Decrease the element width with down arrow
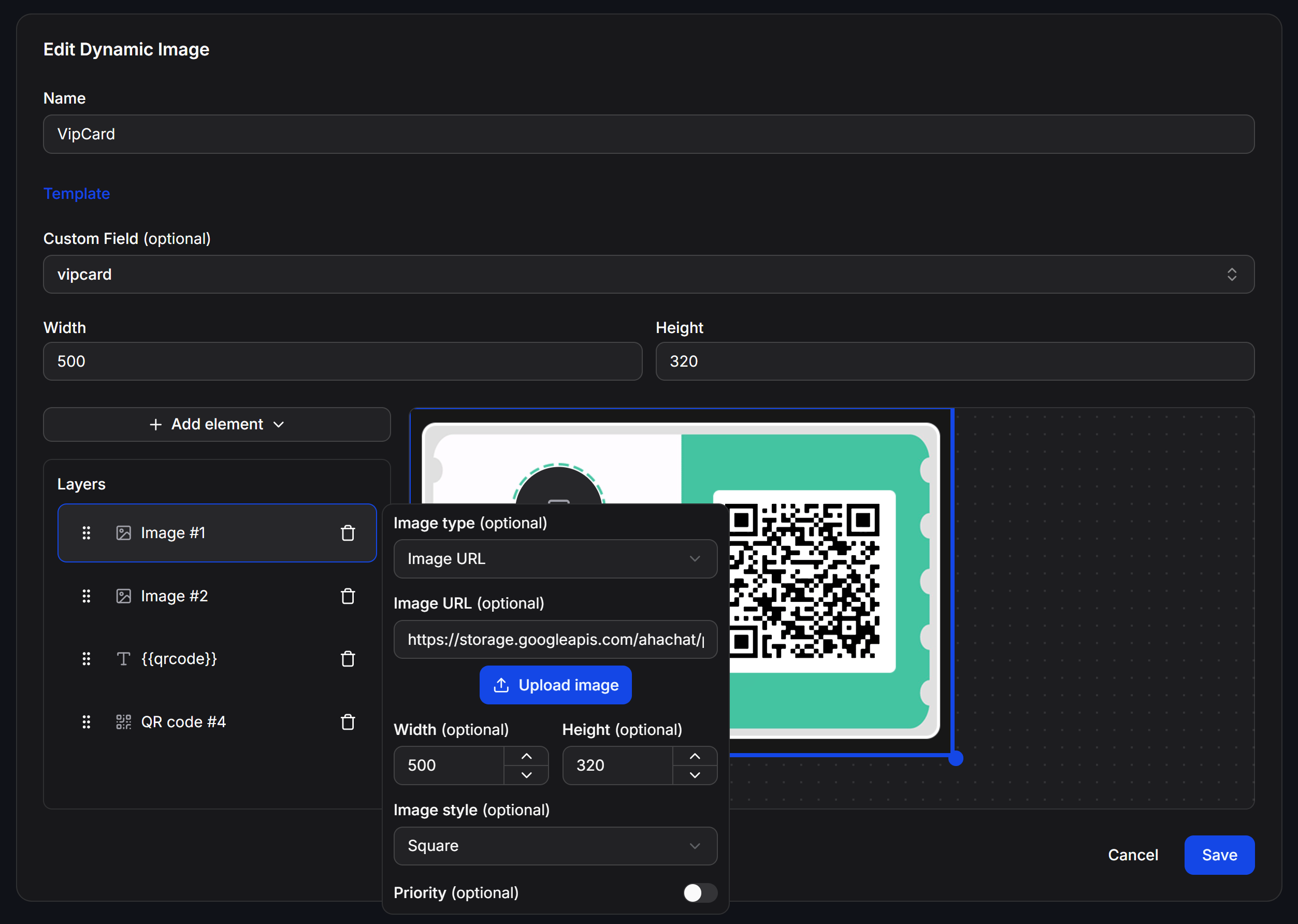 [526, 775]
